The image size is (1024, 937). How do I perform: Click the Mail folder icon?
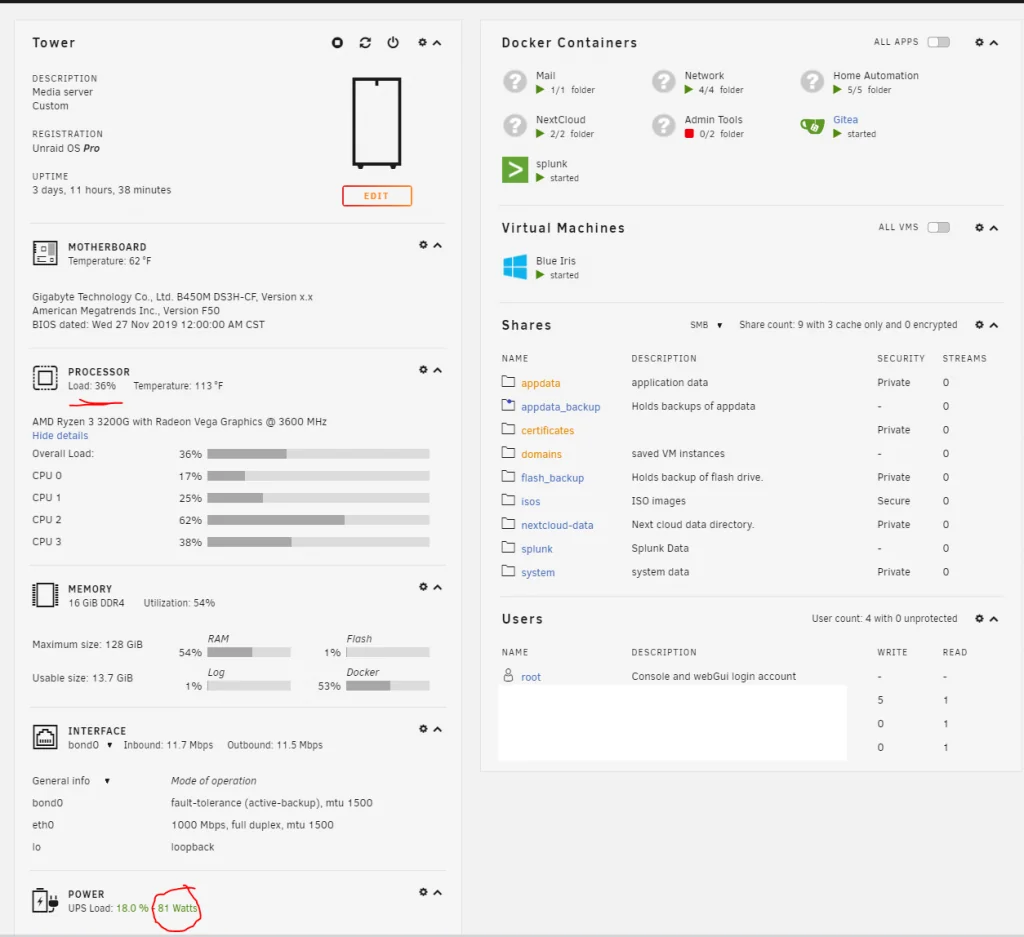point(515,82)
